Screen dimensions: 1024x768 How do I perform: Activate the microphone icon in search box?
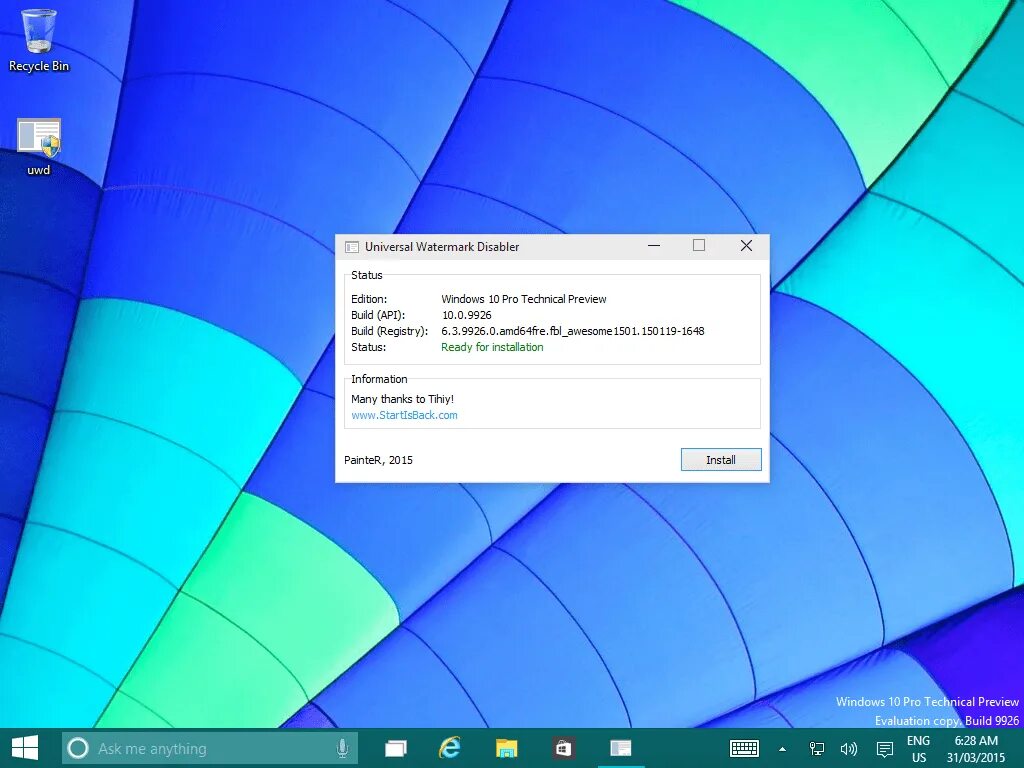coord(342,748)
